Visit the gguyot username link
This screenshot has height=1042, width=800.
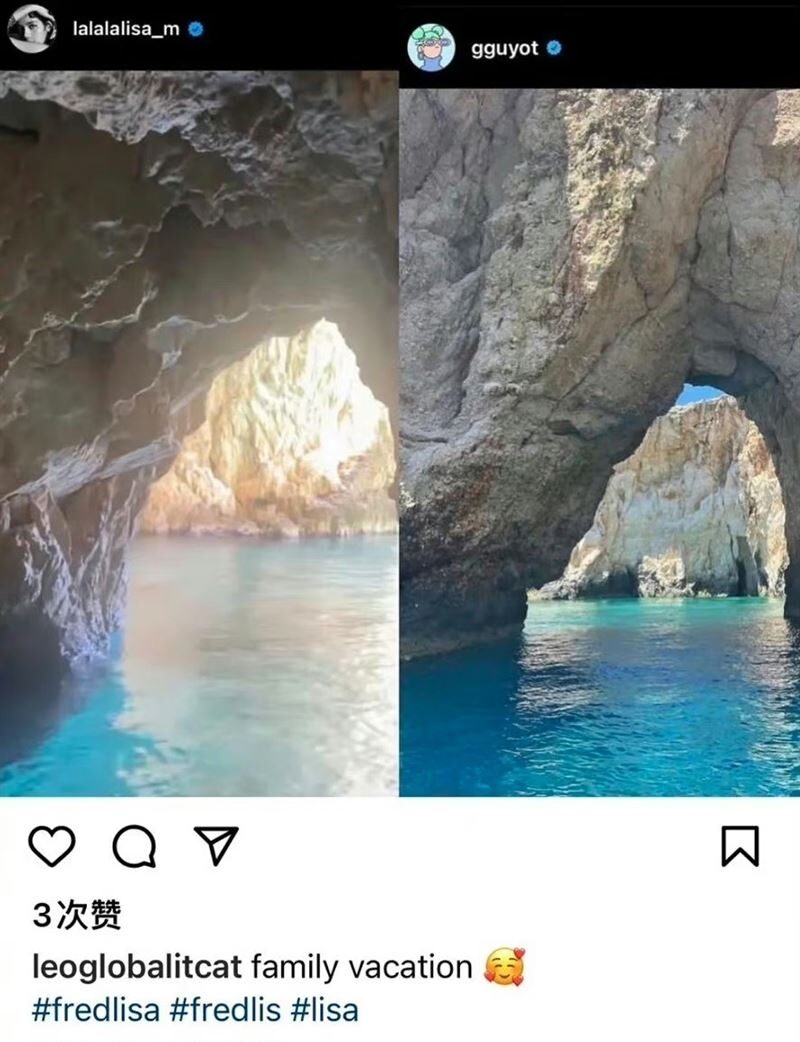[505, 48]
